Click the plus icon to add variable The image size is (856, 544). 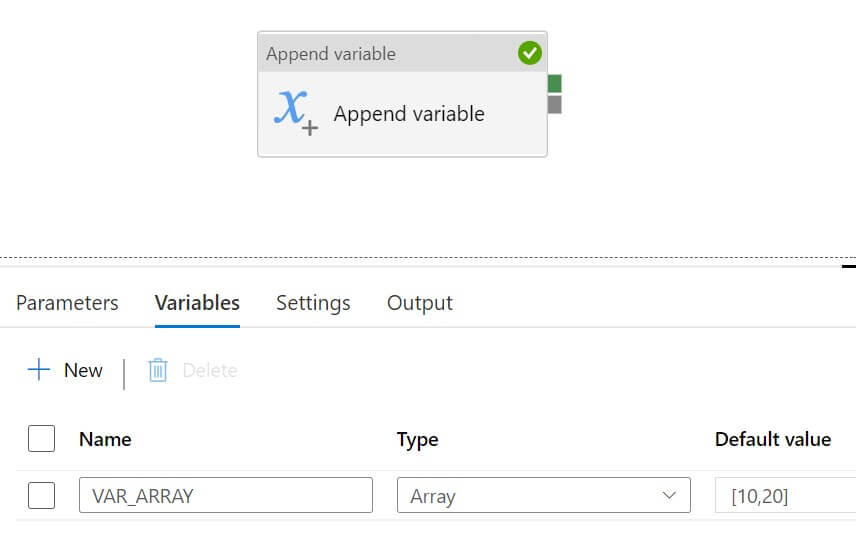(39, 370)
